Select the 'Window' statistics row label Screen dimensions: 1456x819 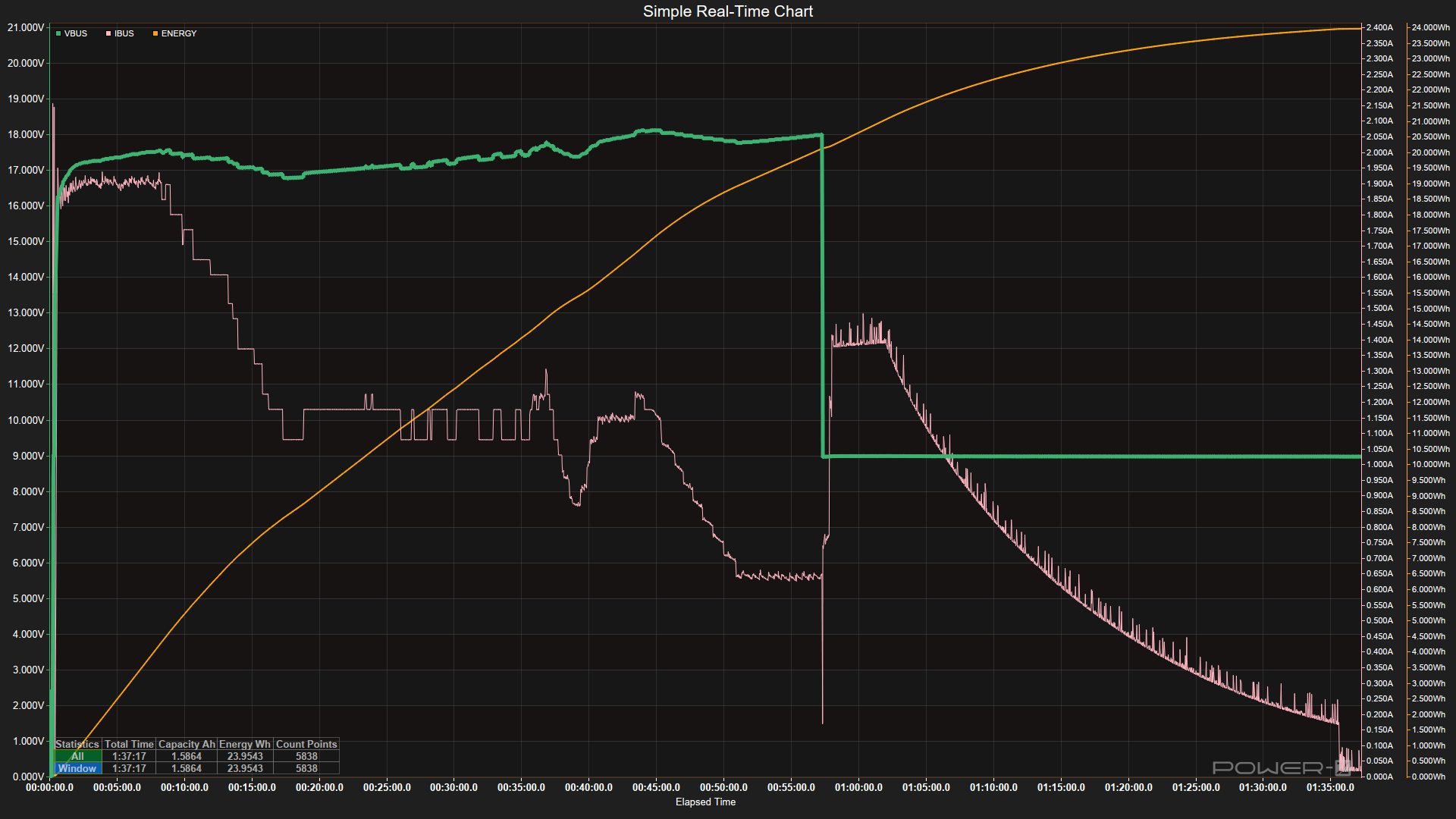point(77,769)
